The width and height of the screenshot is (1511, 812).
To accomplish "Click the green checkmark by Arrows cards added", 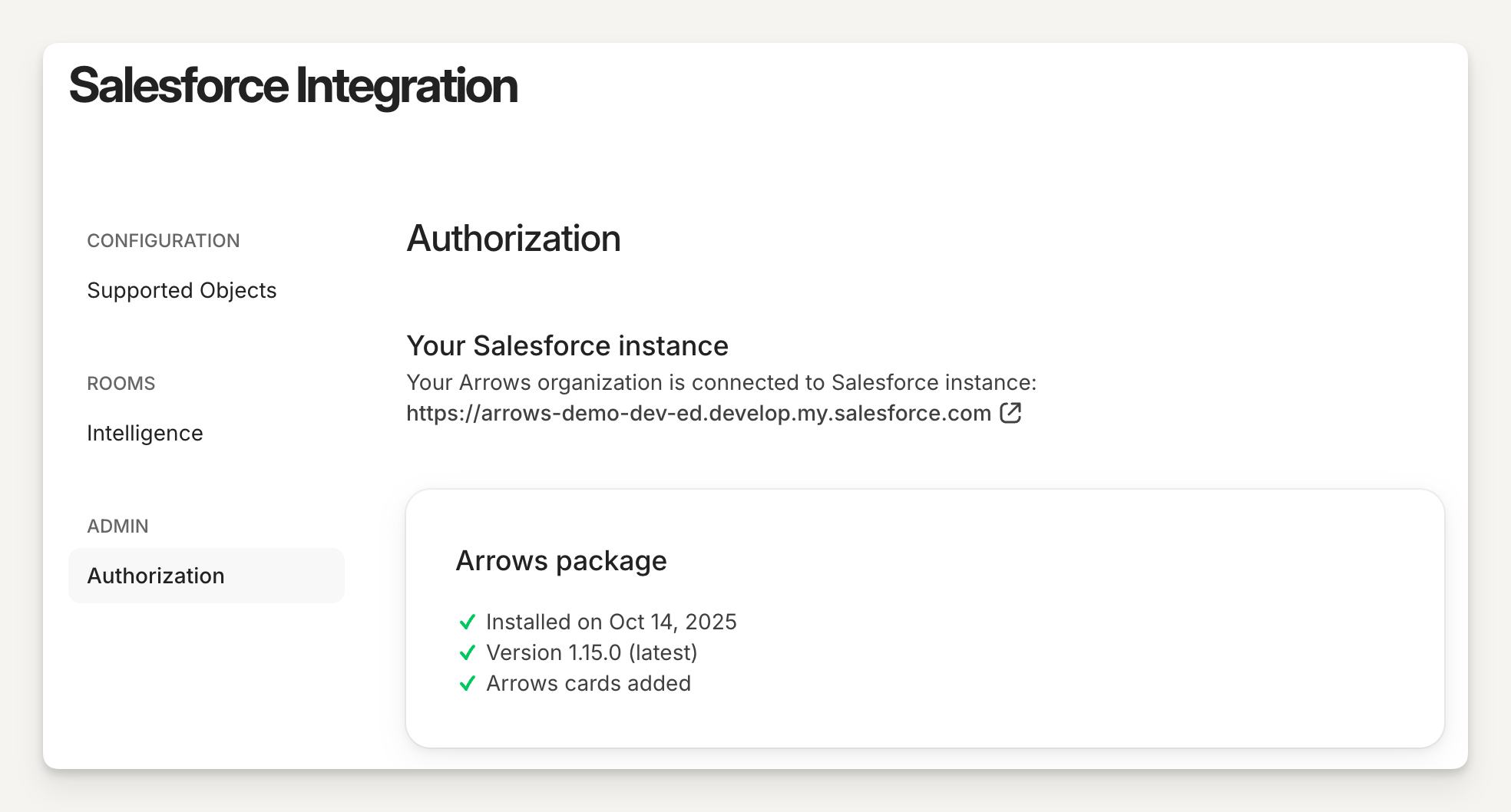I will (x=467, y=683).
